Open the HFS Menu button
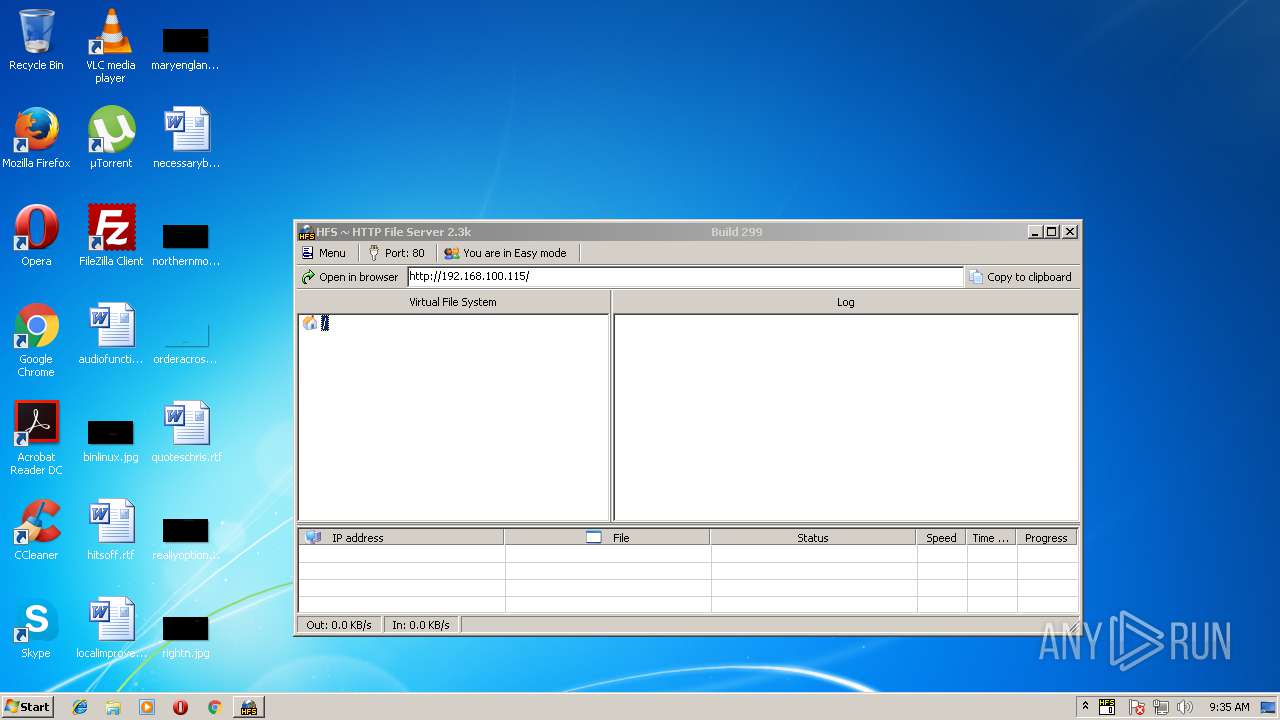The image size is (1280, 720). pos(324,253)
